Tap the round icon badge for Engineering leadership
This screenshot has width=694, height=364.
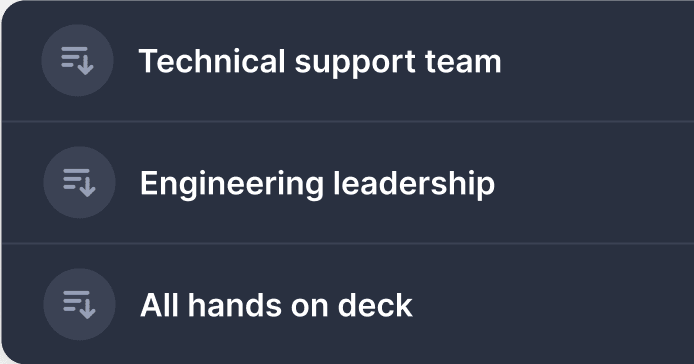pos(79,182)
